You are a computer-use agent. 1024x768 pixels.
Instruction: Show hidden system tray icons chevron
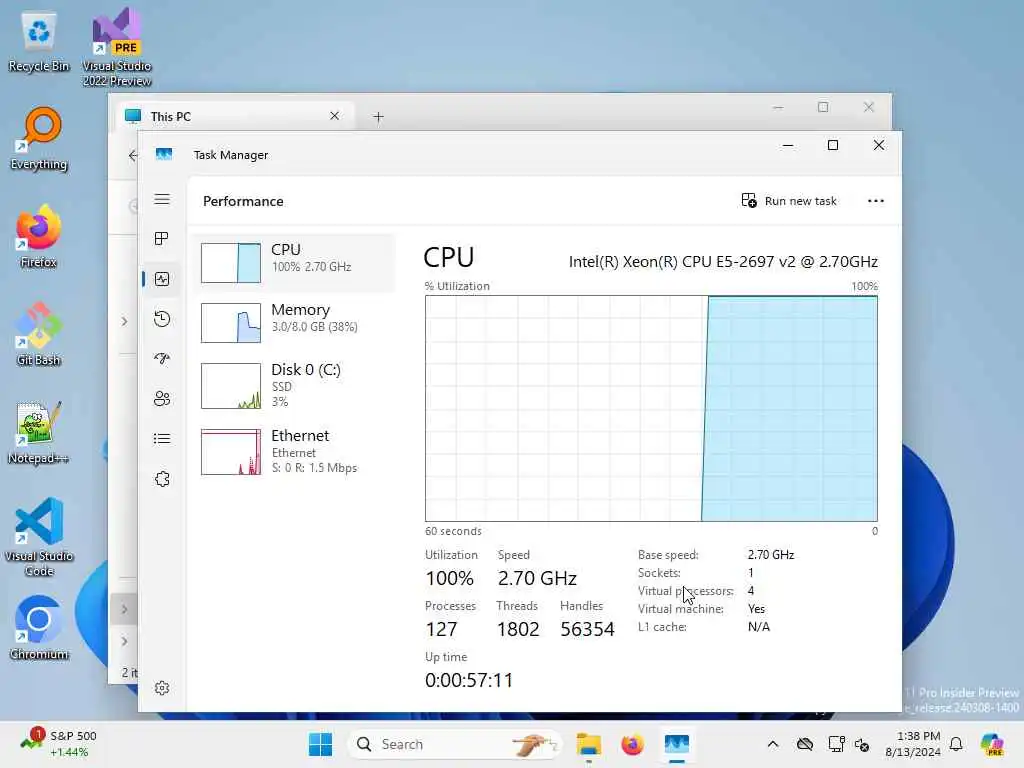click(x=773, y=744)
